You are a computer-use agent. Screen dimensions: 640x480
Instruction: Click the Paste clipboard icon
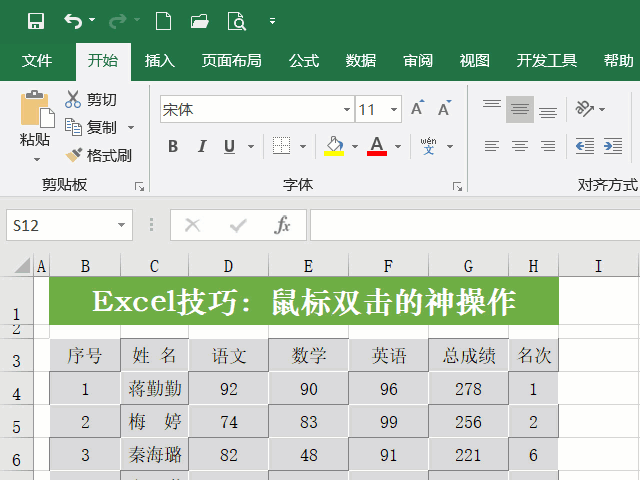(x=38, y=109)
